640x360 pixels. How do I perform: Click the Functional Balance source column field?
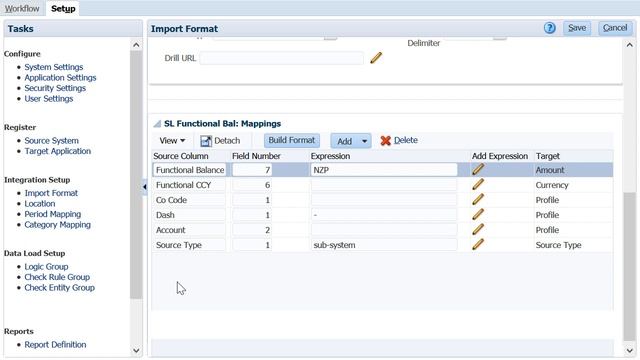click(x=189, y=170)
